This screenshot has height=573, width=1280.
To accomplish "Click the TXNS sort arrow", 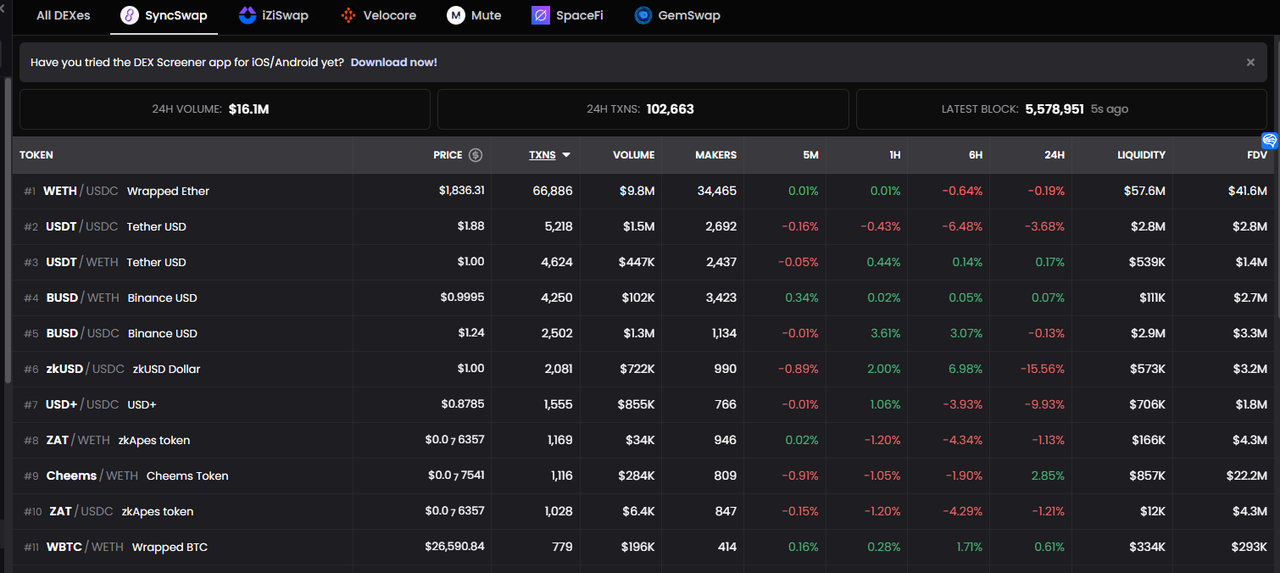I will point(567,155).
